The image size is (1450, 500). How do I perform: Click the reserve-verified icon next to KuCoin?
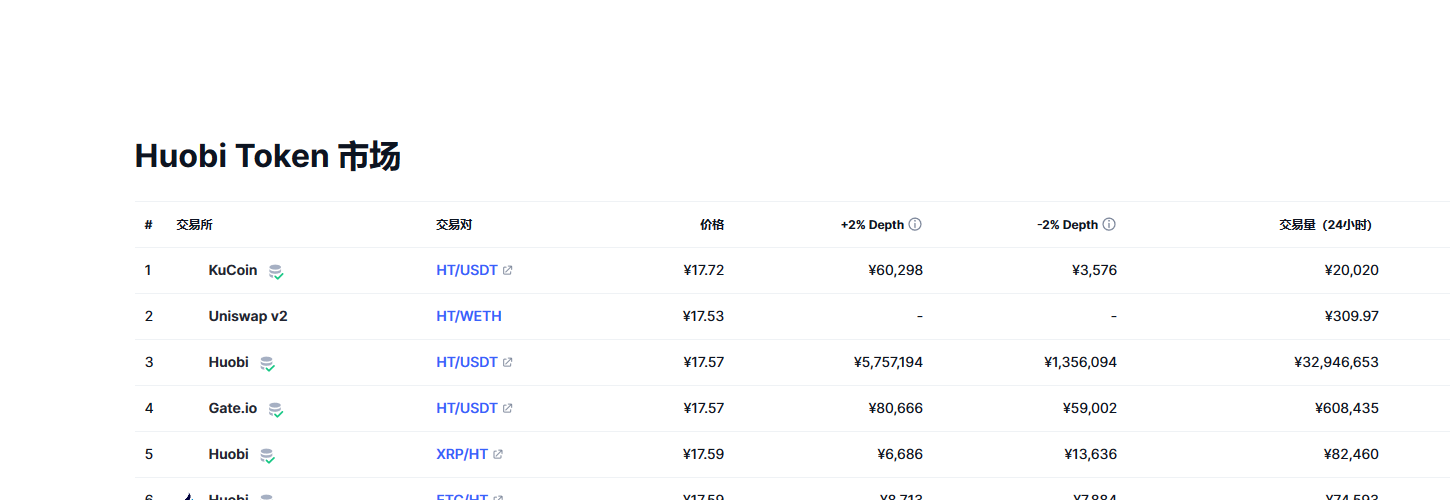(x=275, y=271)
